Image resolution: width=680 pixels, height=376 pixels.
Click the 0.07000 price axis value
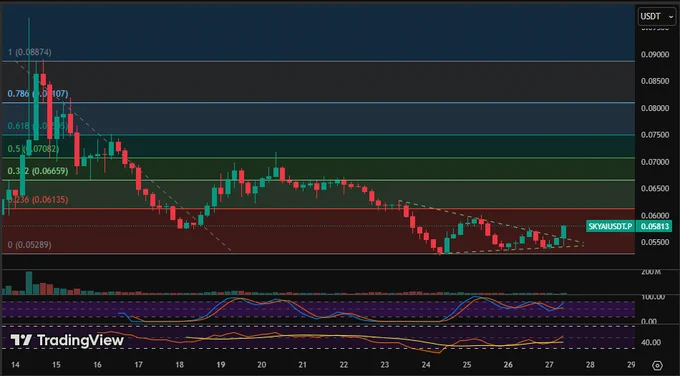click(x=655, y=162)
